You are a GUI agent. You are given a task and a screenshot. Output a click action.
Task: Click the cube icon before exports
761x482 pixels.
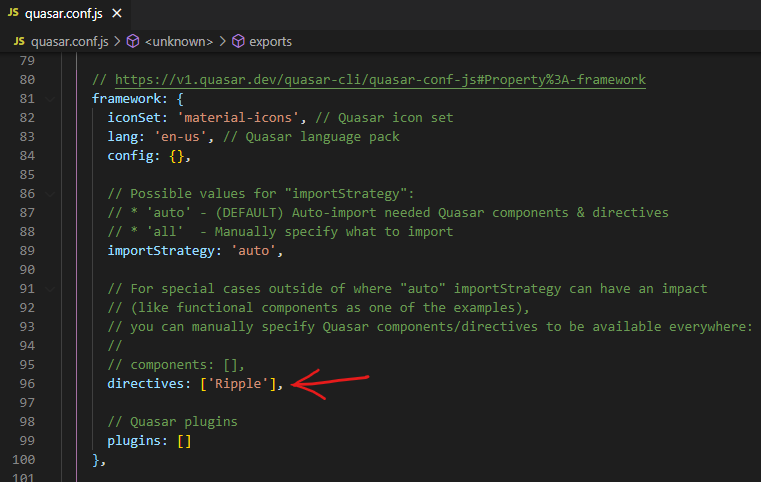[238, 41]
